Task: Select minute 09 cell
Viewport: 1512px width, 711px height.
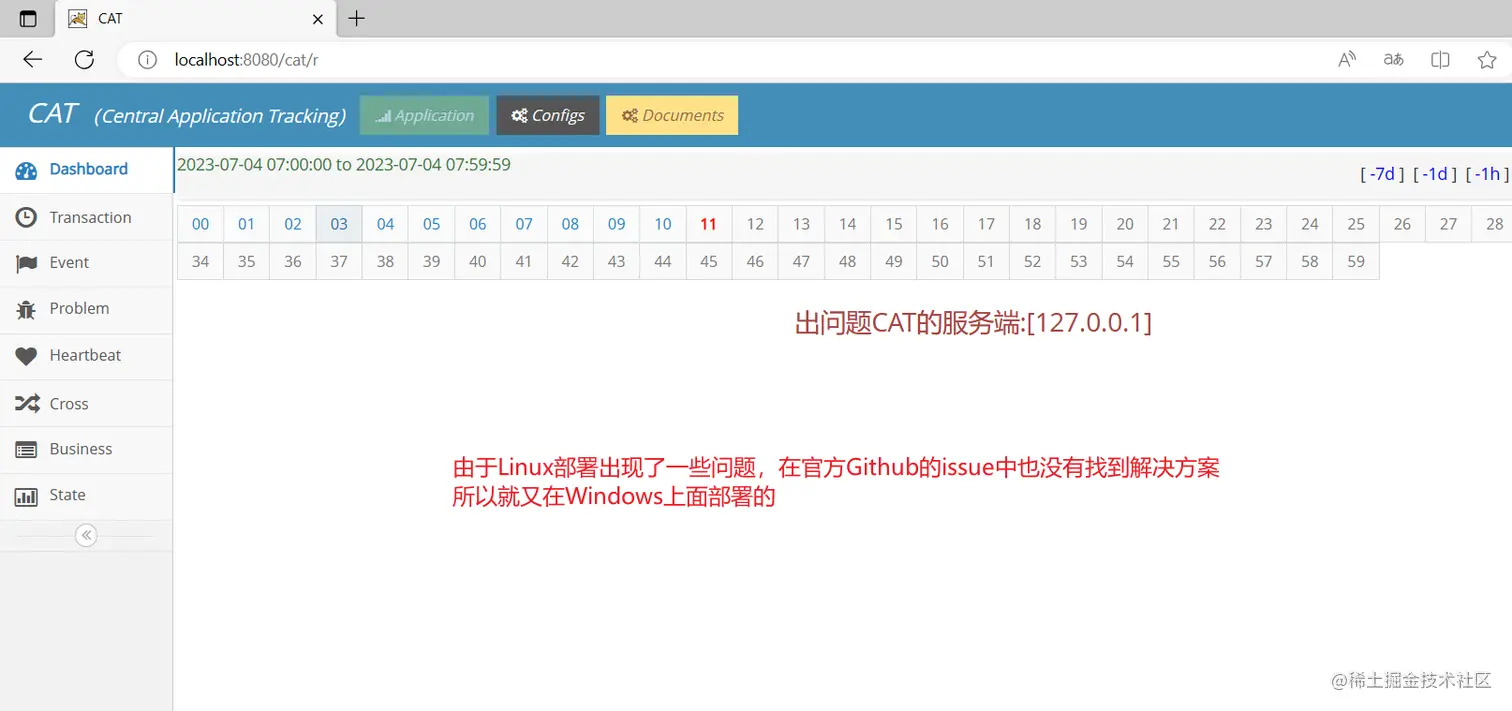Action: (x=617, y=224)
